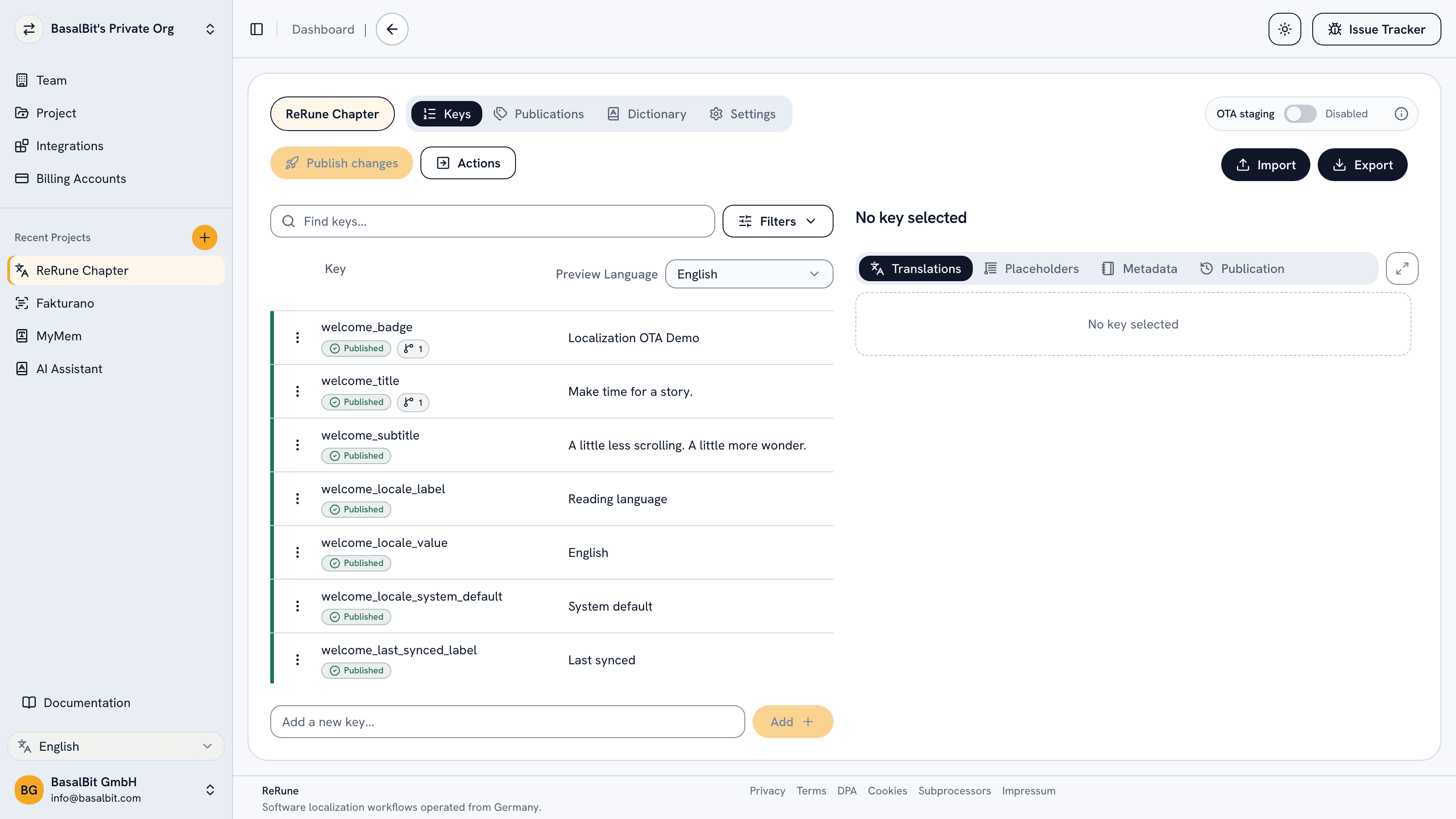Click the organization switch icon

point(29,29)
